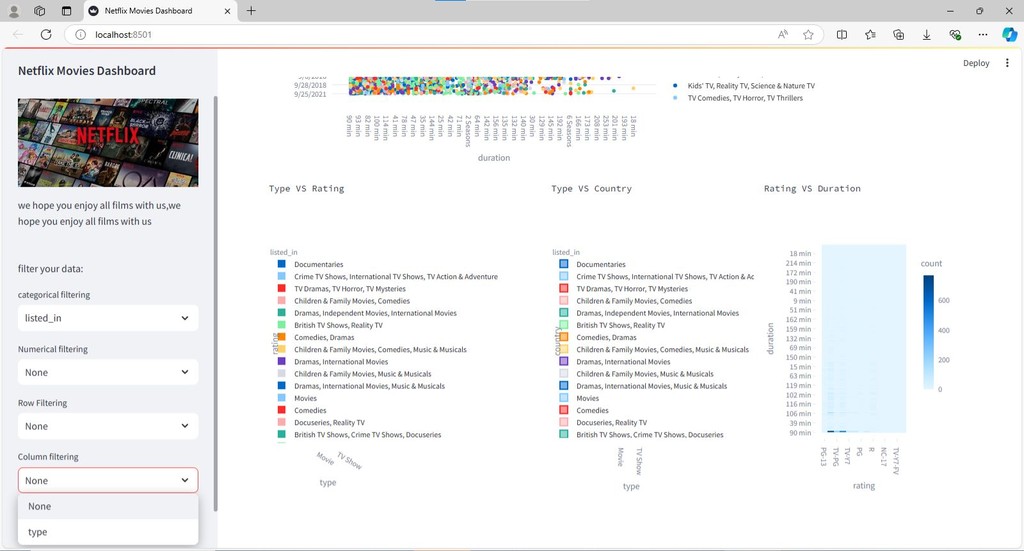Open Browser essentials heart icon
The width and height of the screenshot is (1024, 551).
[x=955, y=35]
